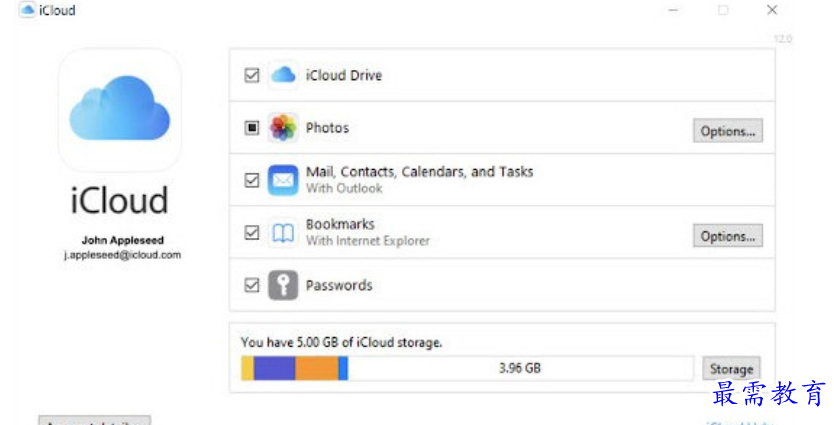The width and height of the screenshot is (834, 425).
Task: Click the j.appleseed@icloud.com email text
Action: pos(122,255)
